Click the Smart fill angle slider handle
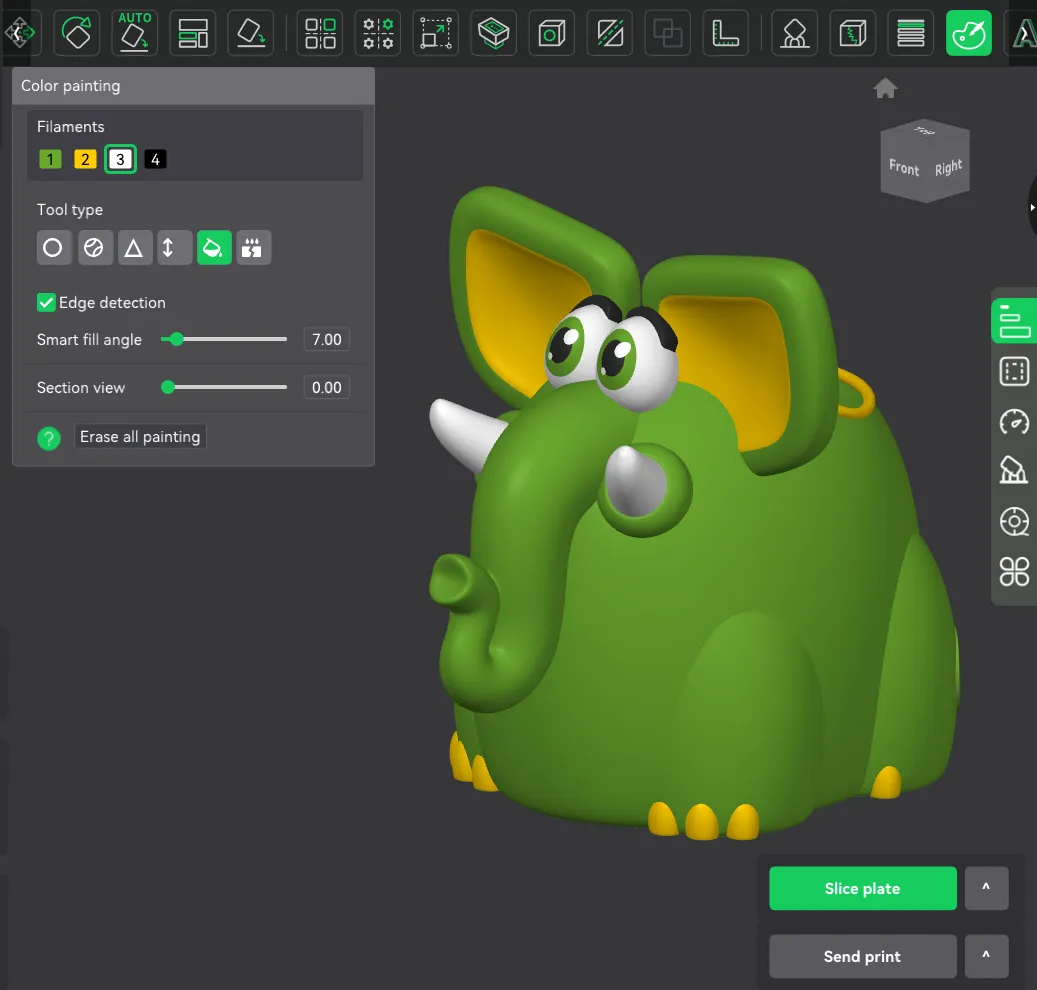The height and width of the screenshot is (990, 1037). click(177, 340)
